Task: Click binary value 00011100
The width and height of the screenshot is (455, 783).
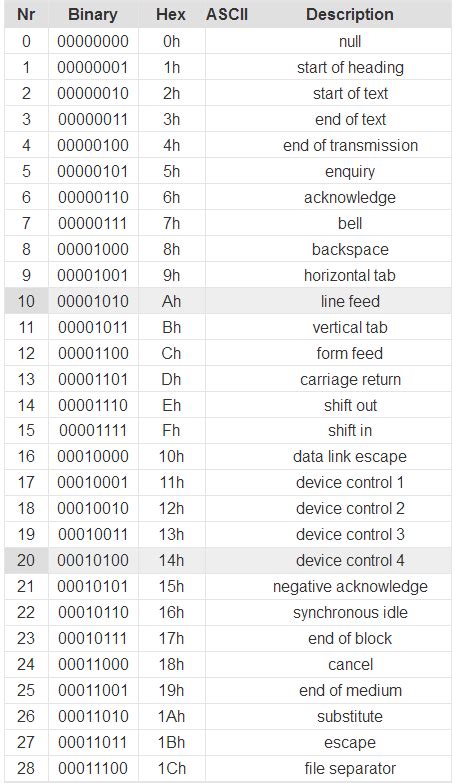Action: [x=93, y=768]
